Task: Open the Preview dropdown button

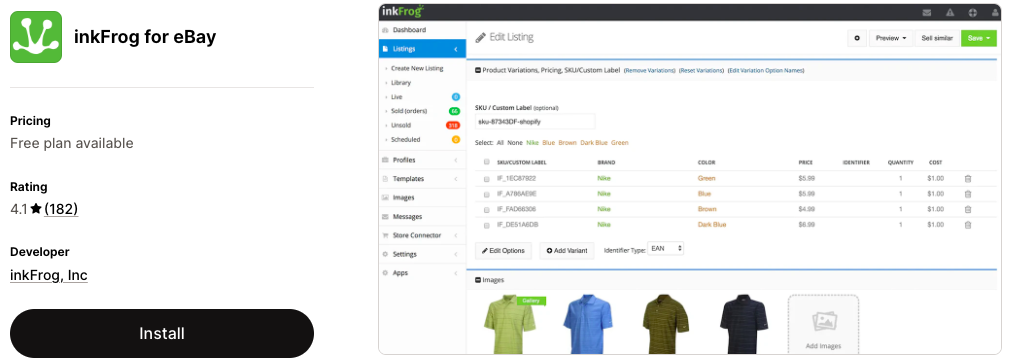Action: 890,38
